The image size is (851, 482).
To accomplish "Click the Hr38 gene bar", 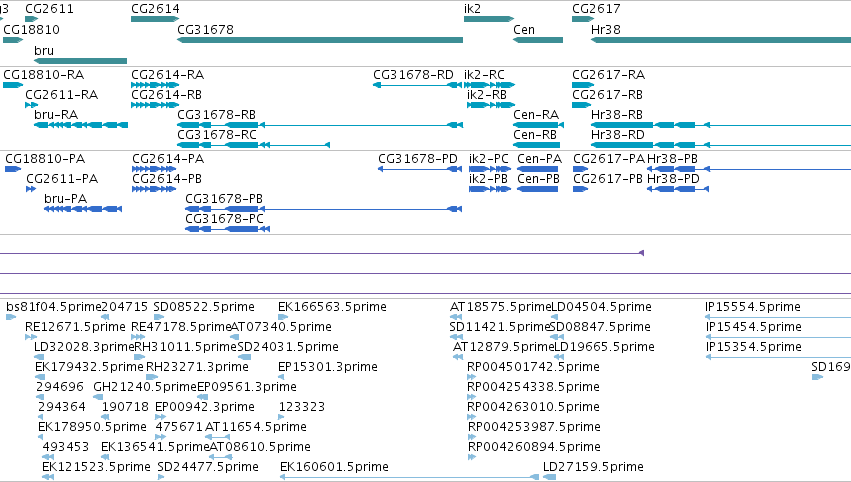I will pyautogui.click(x=721, y=40).
